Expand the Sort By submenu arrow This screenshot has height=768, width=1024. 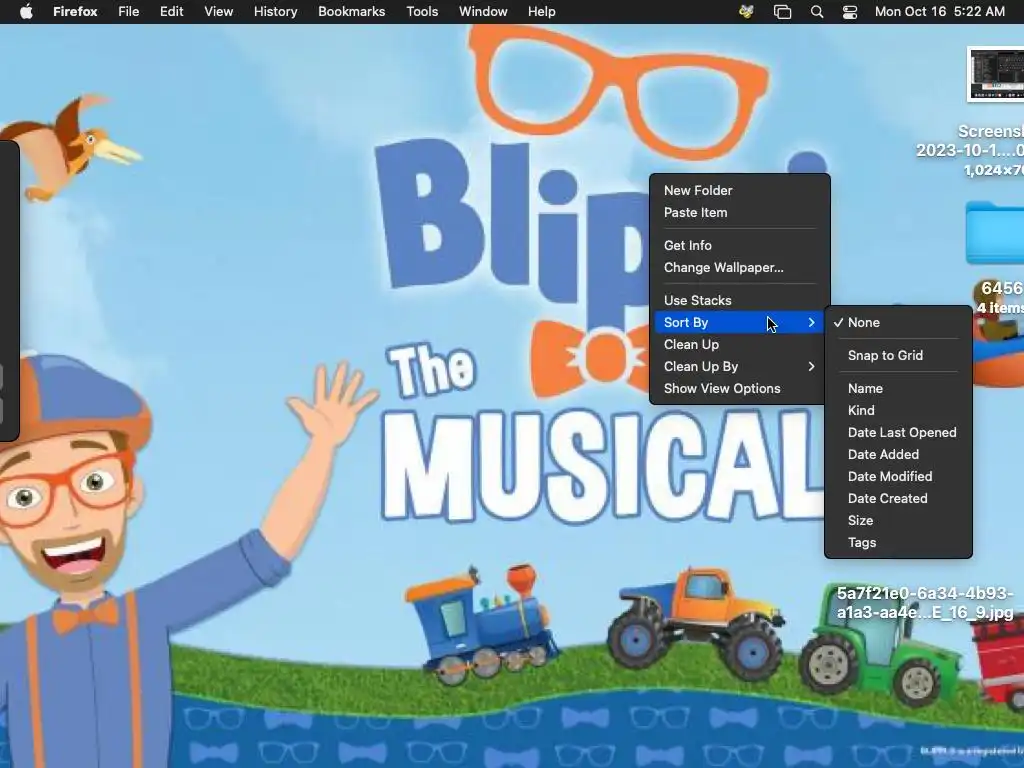tap(811, 323)
